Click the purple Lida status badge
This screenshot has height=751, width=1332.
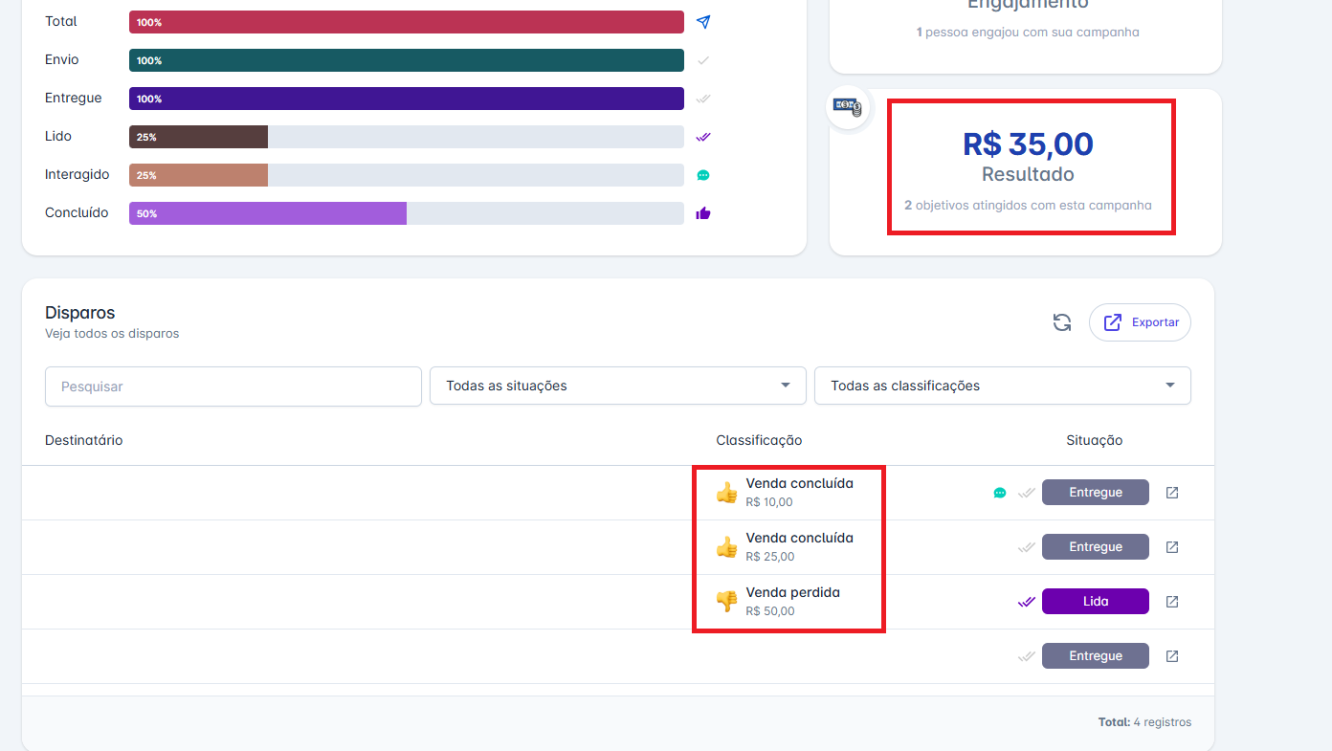(1095, 602)
